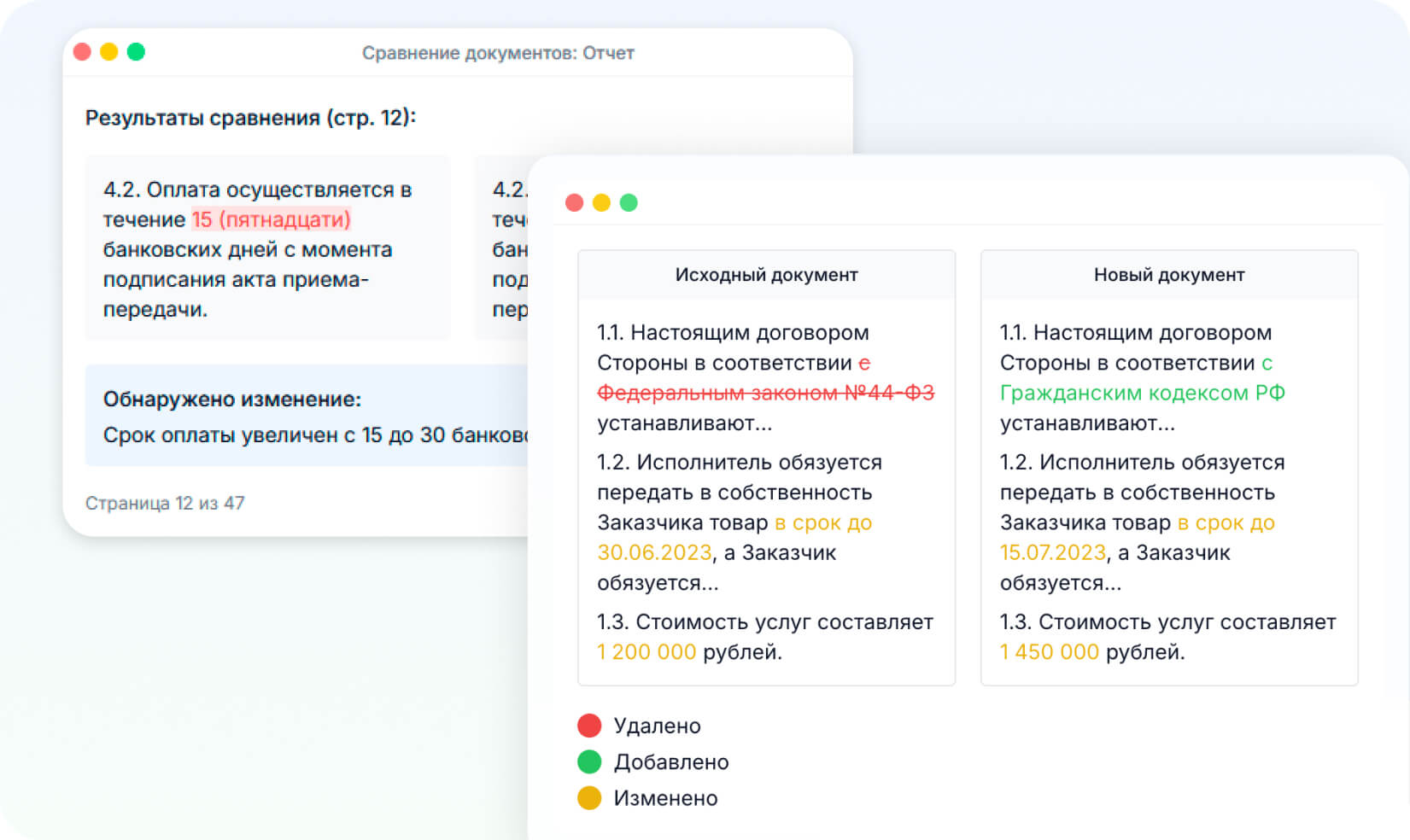The image size is (1410, 840).
Task: Click amount '1 200 000' in original document
Action: point(646,652)
